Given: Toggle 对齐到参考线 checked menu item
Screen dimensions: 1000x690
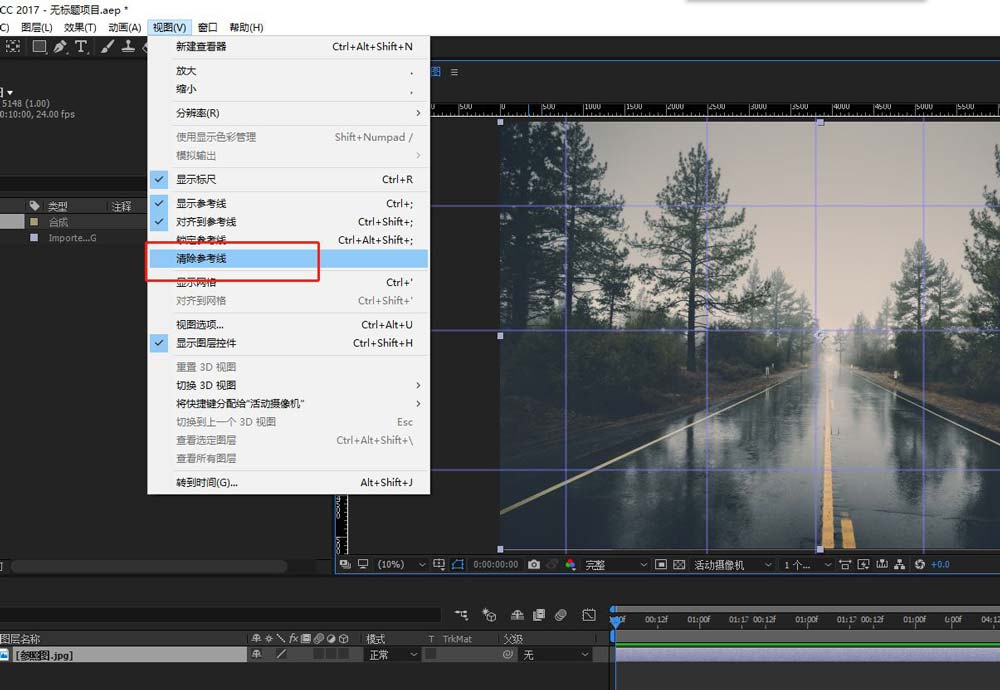Looking at the screenshot, I should [289, 222].
